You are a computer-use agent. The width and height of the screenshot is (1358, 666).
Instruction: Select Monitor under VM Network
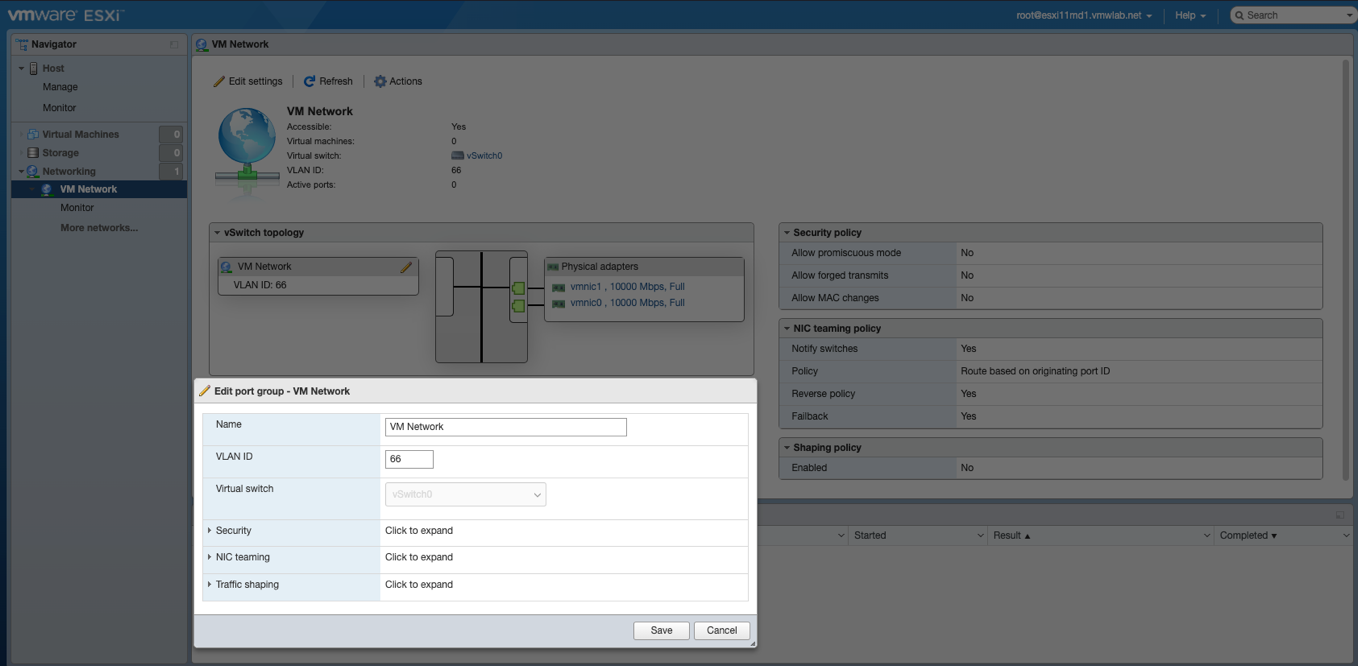point(77,208)
